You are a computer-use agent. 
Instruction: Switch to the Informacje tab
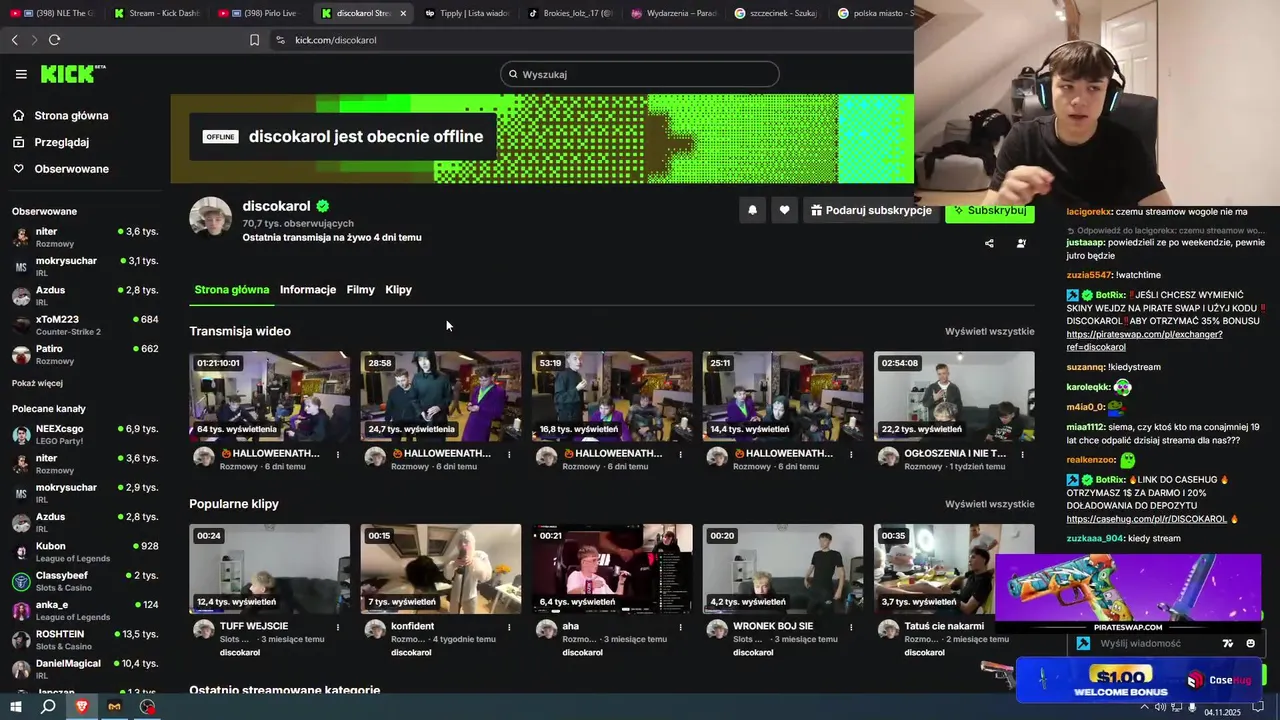pyautogui.click(x=308, y=290)
